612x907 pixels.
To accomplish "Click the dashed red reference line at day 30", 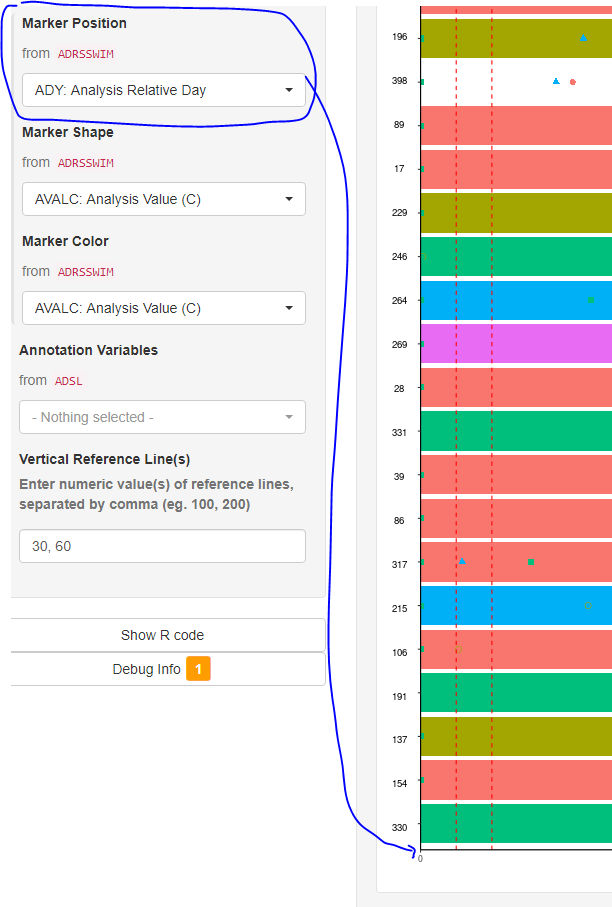I will [x=457, y=450].
